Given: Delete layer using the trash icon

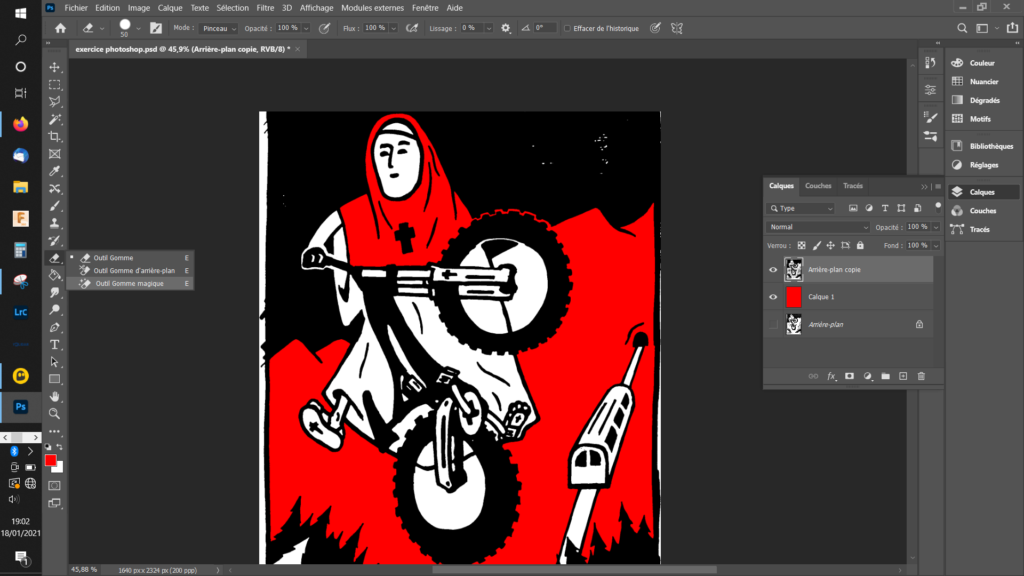Looking at the screenshot, I should [x=921, y=376].
